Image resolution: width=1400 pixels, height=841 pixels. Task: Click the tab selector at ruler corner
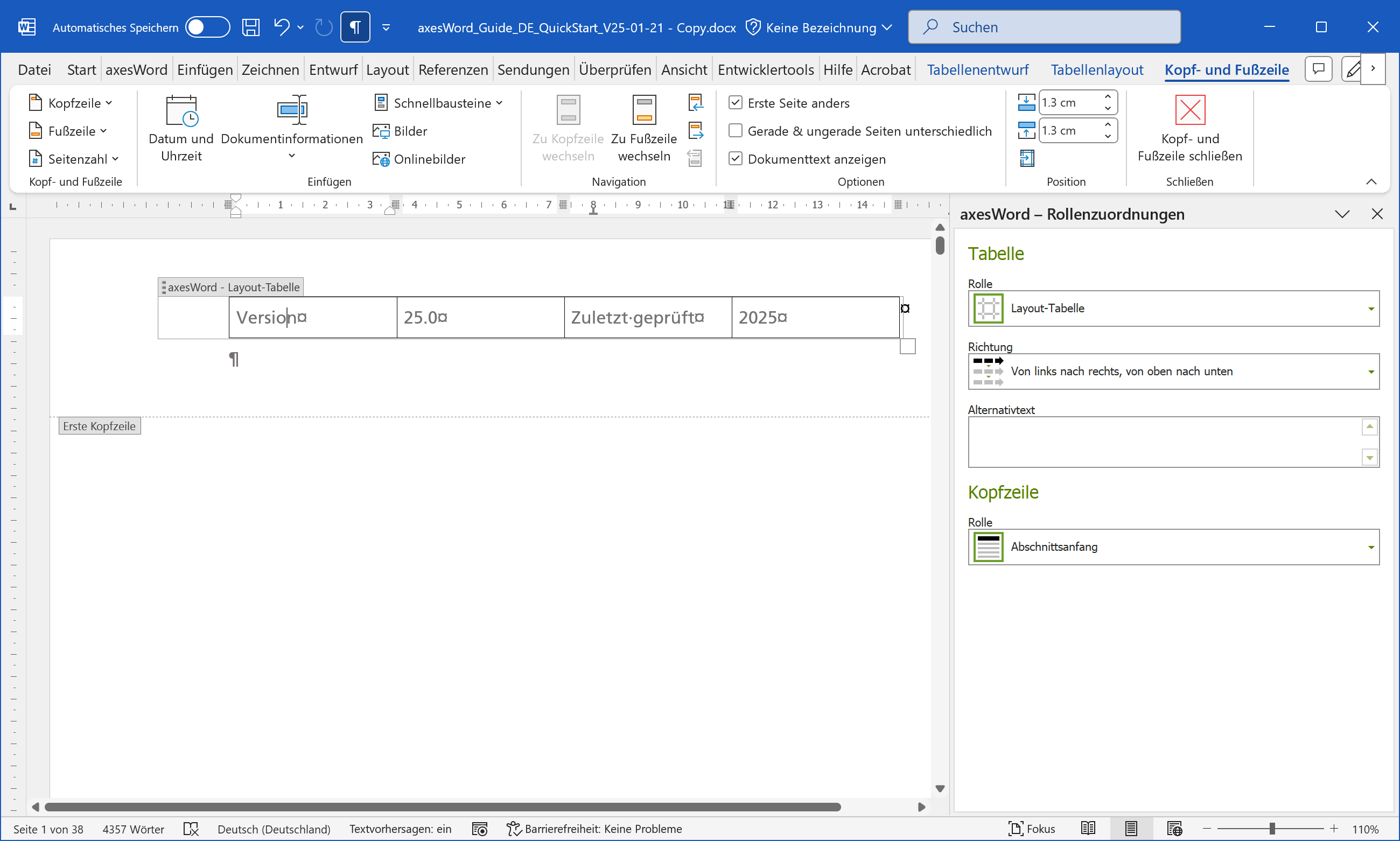pyautogui.click(x=13, y=206)
